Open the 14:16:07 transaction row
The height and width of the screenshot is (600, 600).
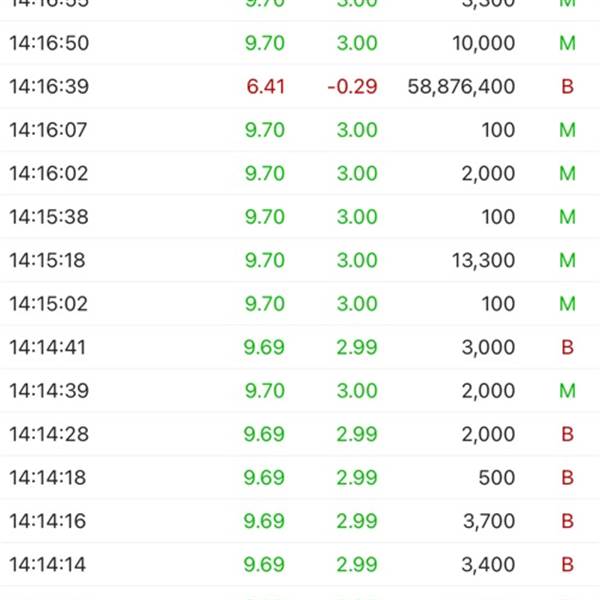pyautogui.click(x=300, y=130)
